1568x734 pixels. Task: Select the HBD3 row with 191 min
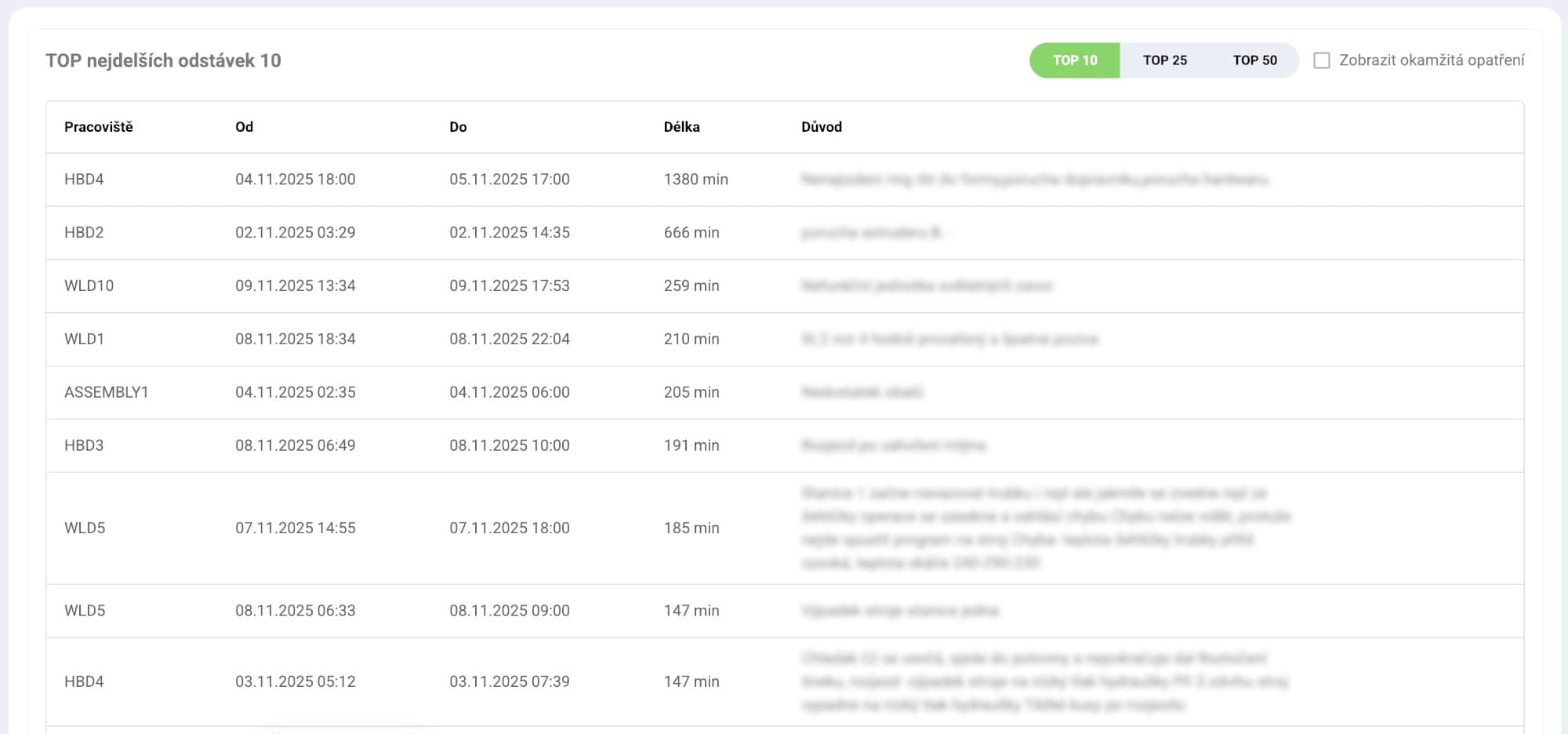click(314, 445)
